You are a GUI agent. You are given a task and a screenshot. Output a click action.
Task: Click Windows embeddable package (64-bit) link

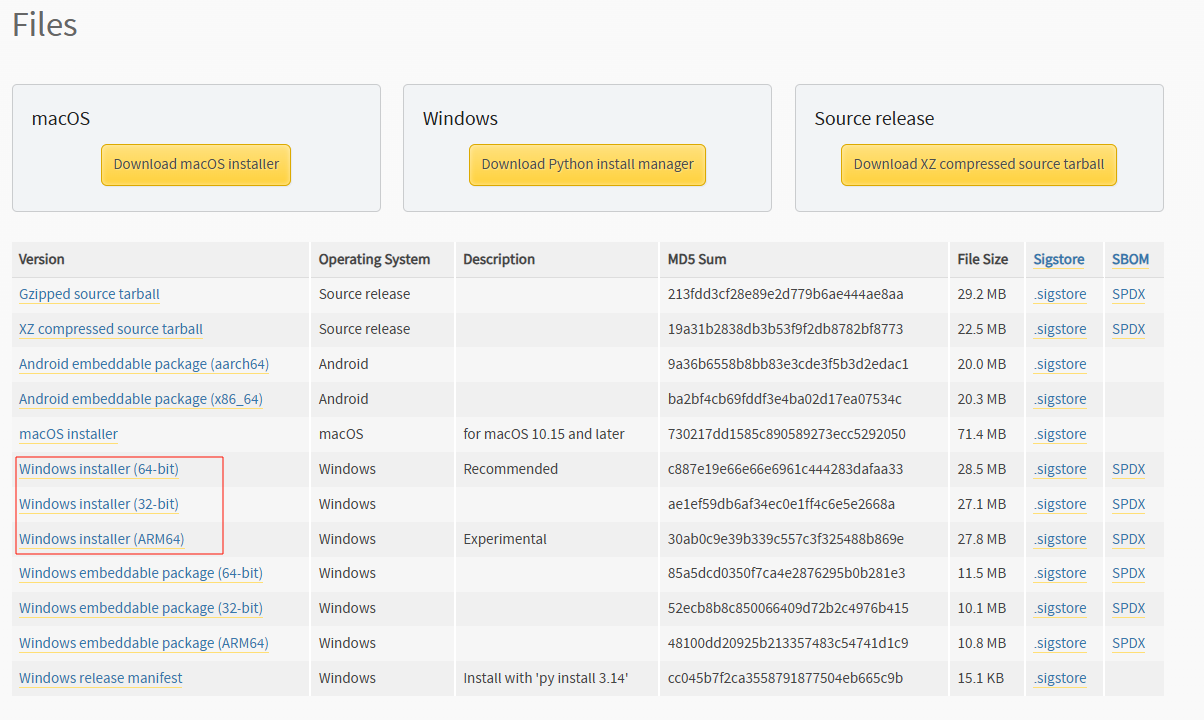(141, 573)
